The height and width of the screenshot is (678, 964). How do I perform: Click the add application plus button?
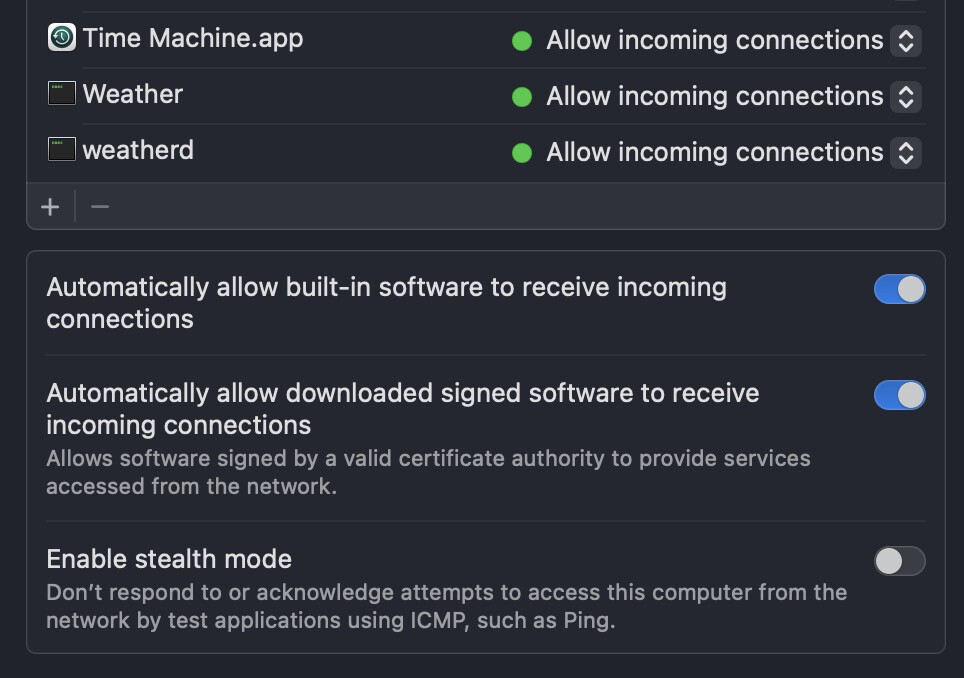pyautogui.click(x=50, y=207)
